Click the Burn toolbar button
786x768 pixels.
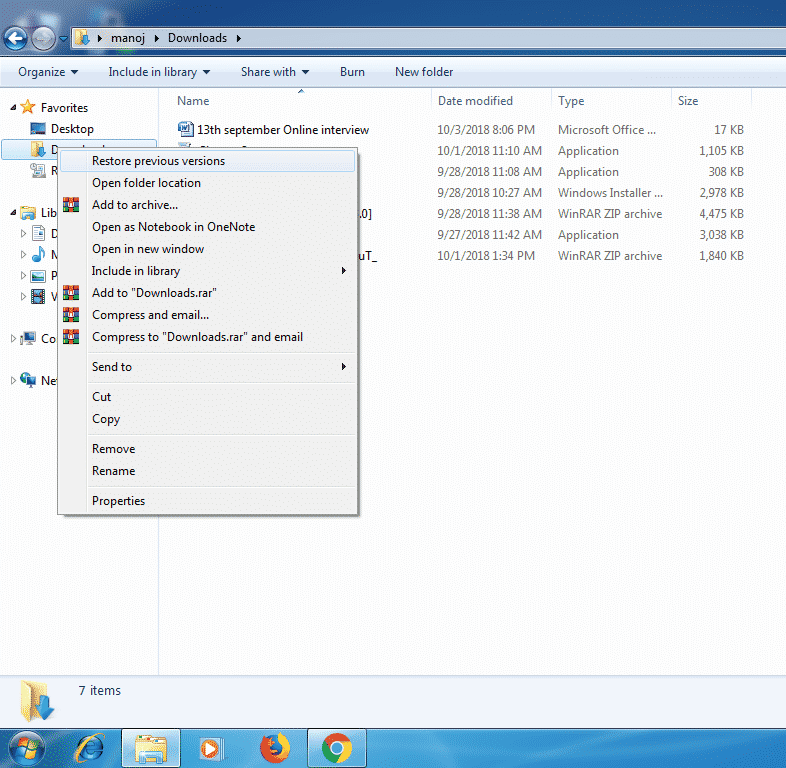pos(352,72)
